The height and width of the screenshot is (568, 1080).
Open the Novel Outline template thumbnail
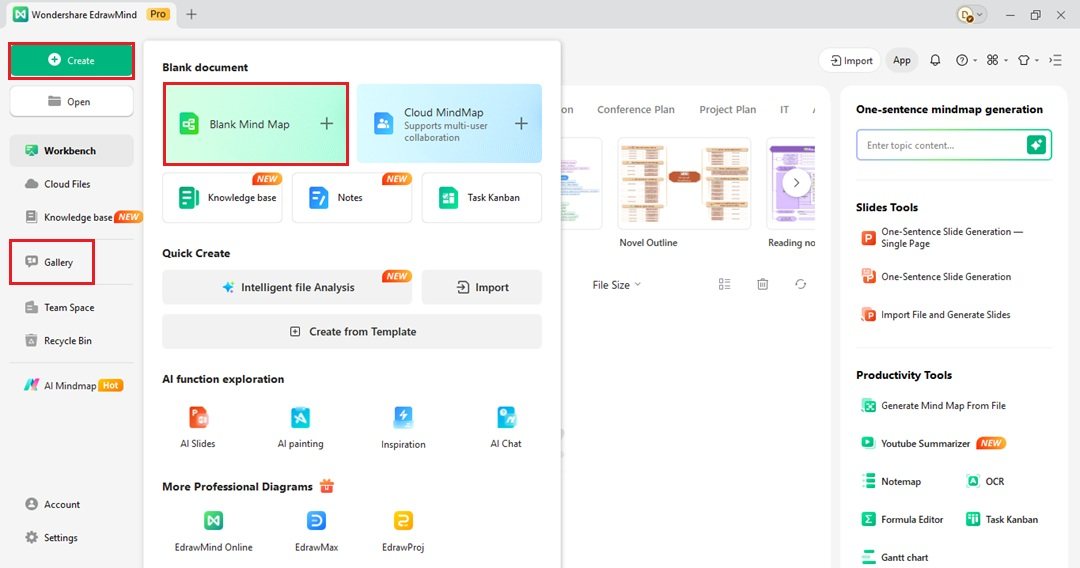[x=684, y=183]
